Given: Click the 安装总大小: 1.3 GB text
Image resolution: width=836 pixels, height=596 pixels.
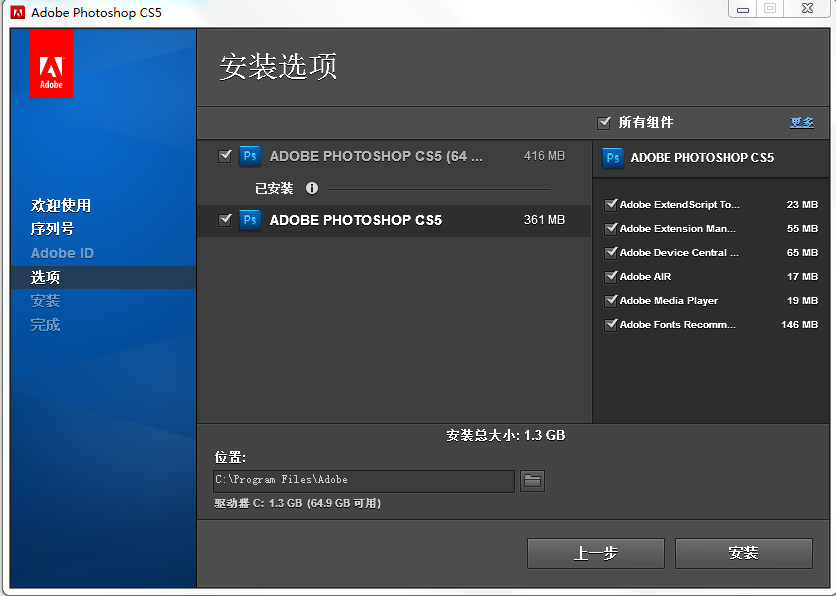Looking at the screenshot, I should (x=505, y=436).
